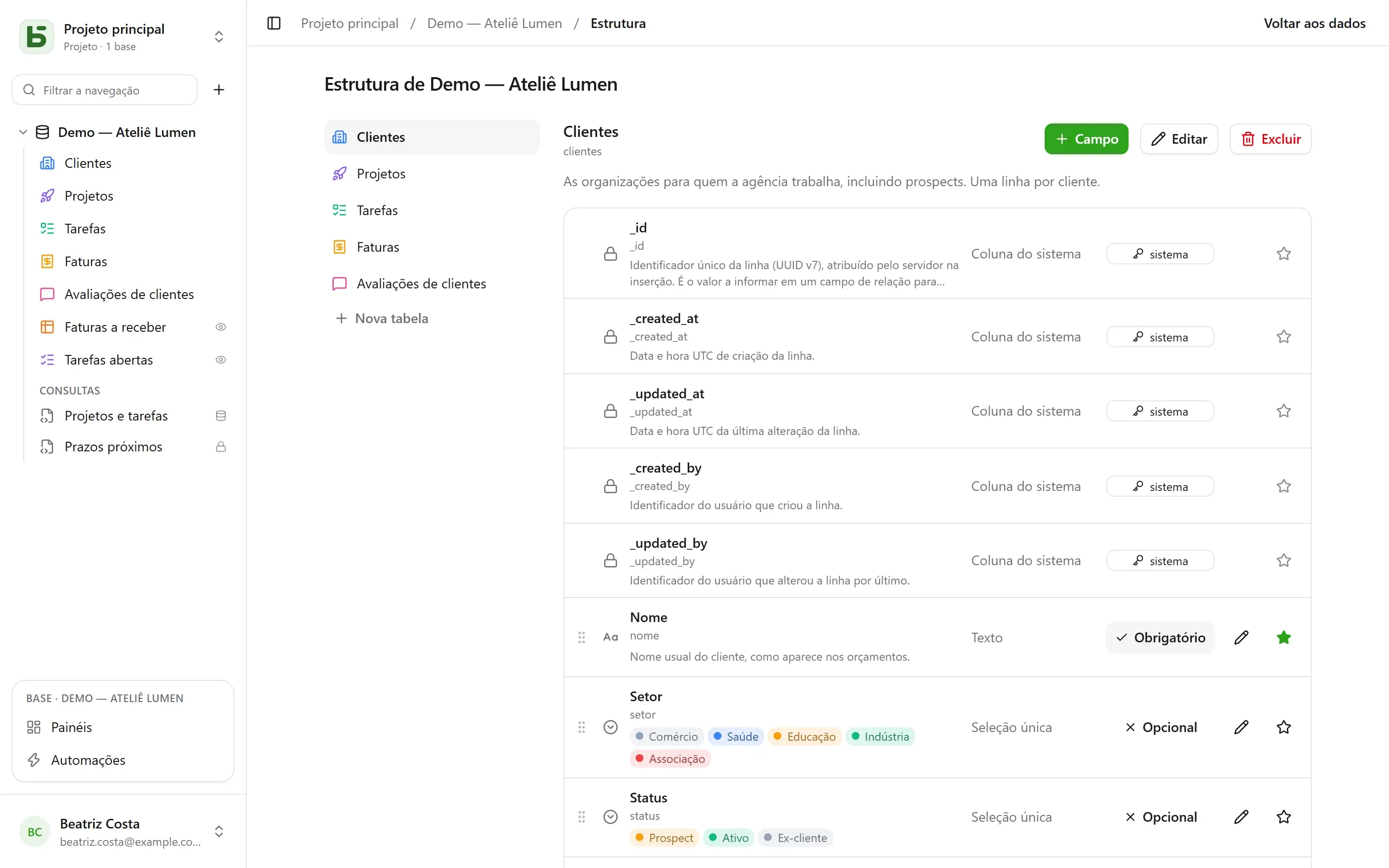Toggle eye icon for Faturas a receber
The image size is (1389, 868).
[x=220, y=327]
